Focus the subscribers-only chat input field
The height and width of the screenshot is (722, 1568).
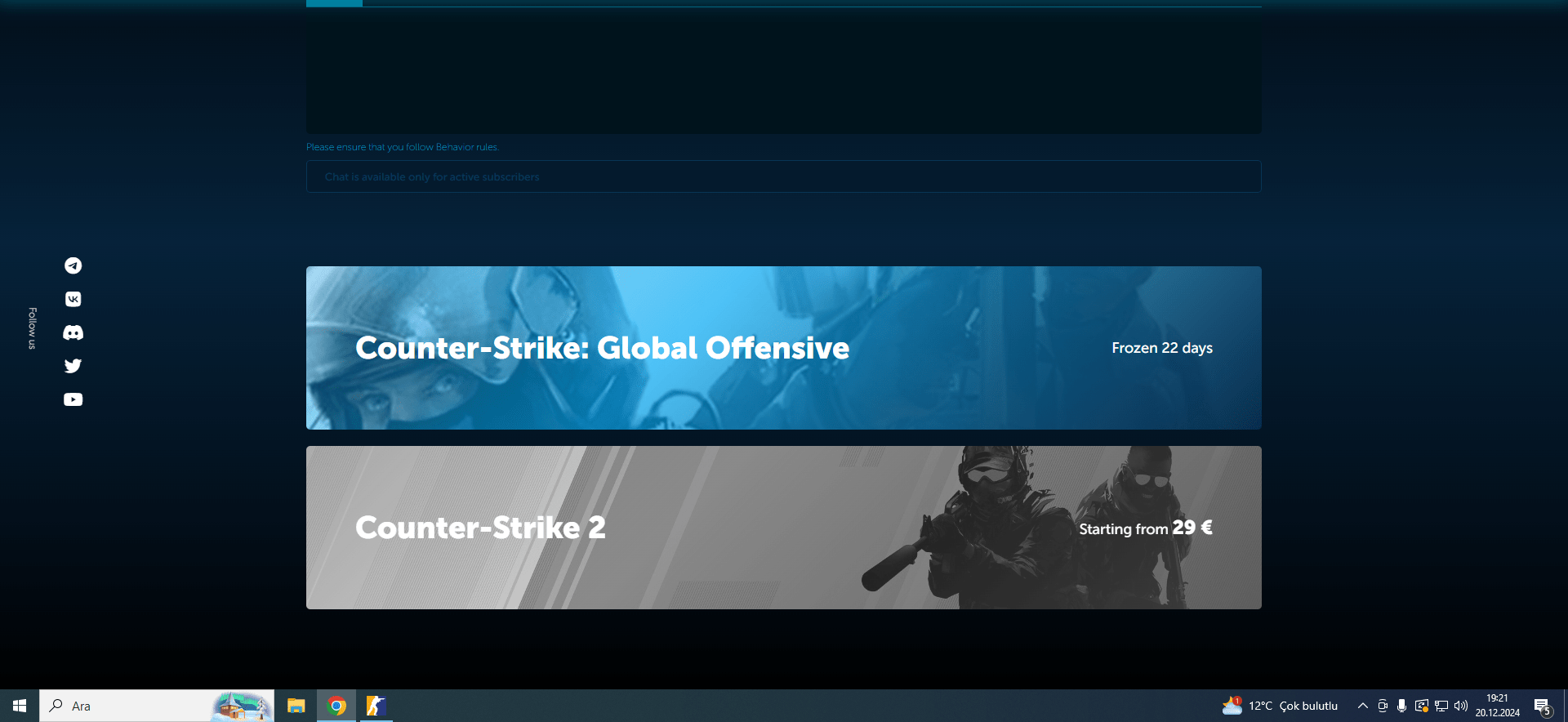coord(784,176)
